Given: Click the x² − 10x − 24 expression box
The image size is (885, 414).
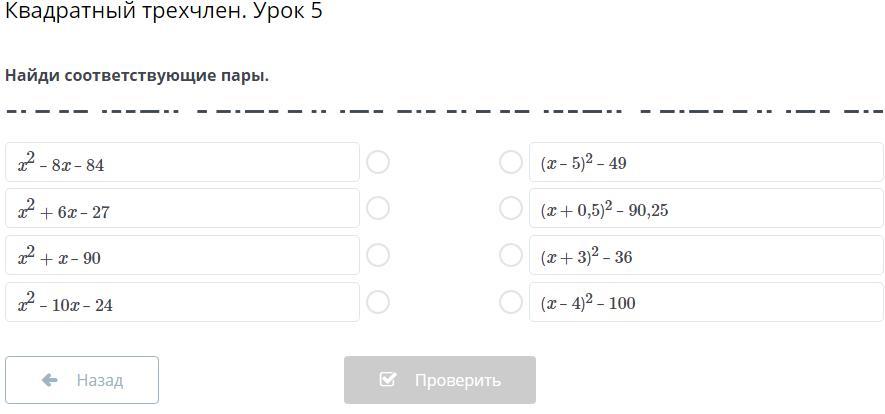Looking at the screenshot, I should (x=182, y=302).
